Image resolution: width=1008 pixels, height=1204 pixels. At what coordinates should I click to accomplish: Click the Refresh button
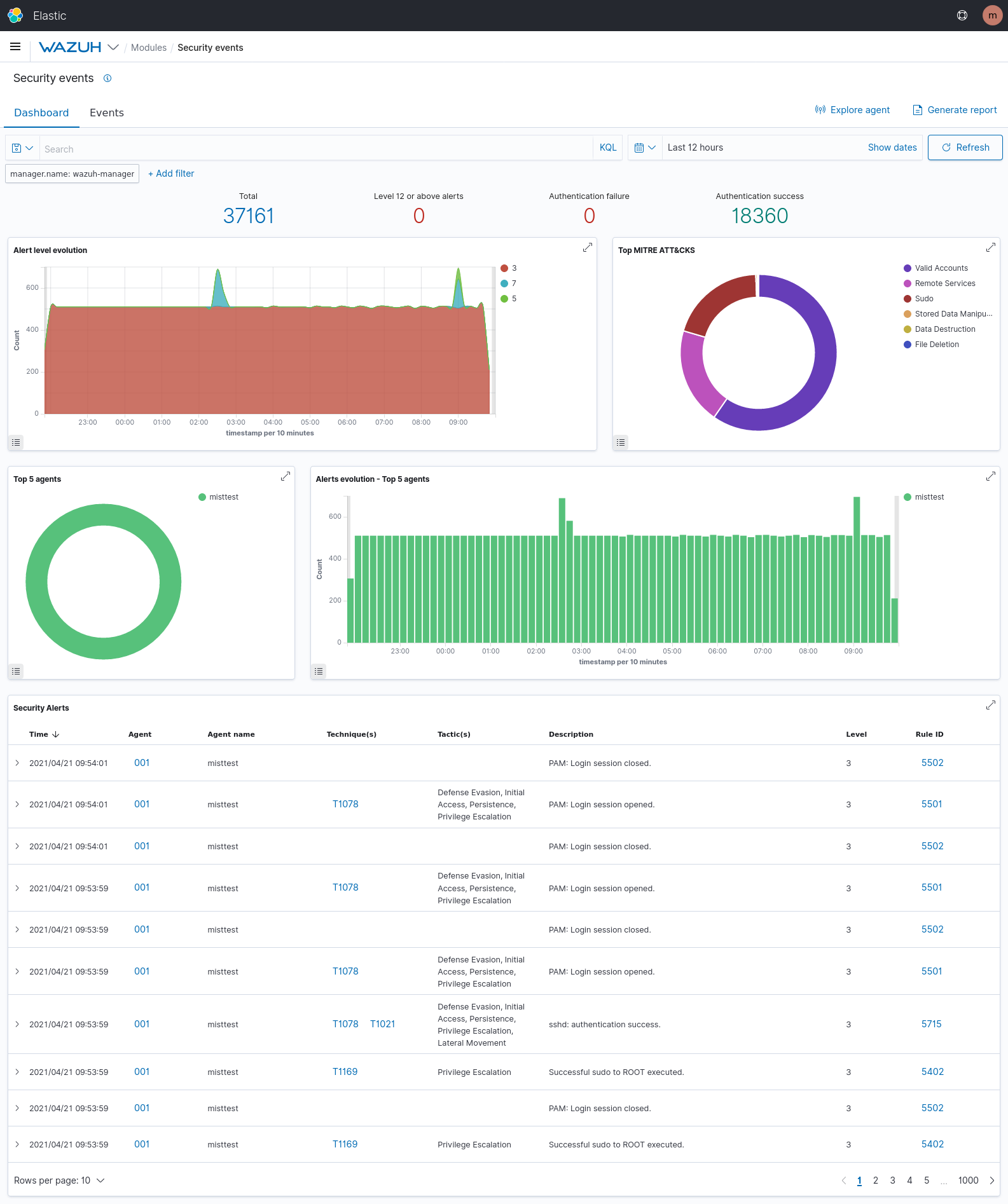[965, 147]
